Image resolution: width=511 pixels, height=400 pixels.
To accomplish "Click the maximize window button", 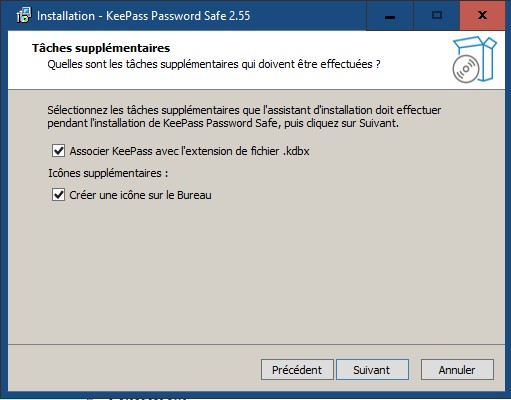I will pyautogui.click(x=437, y=15).
